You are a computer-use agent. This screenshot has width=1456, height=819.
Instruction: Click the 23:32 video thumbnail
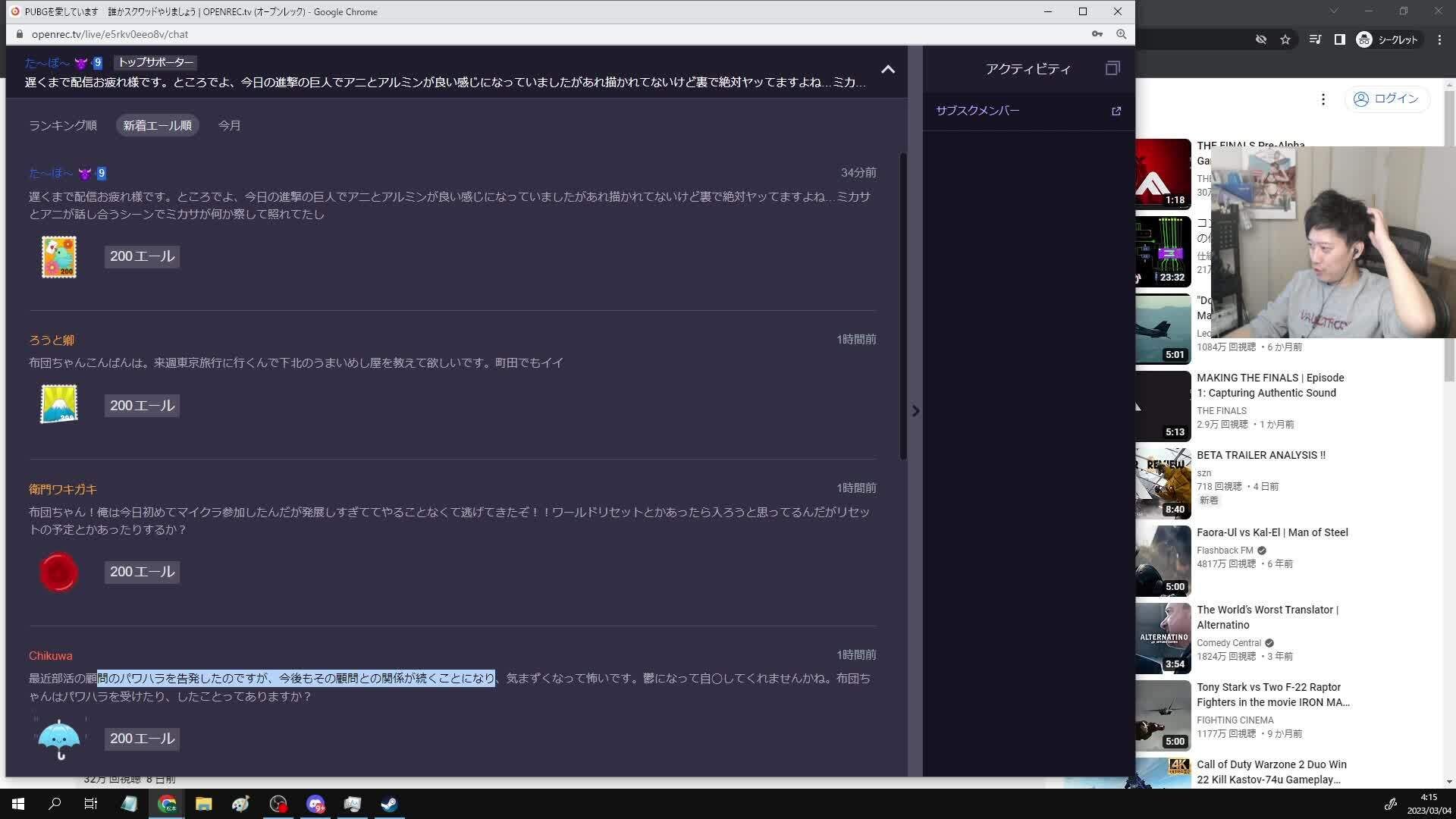click(1163, 251)
